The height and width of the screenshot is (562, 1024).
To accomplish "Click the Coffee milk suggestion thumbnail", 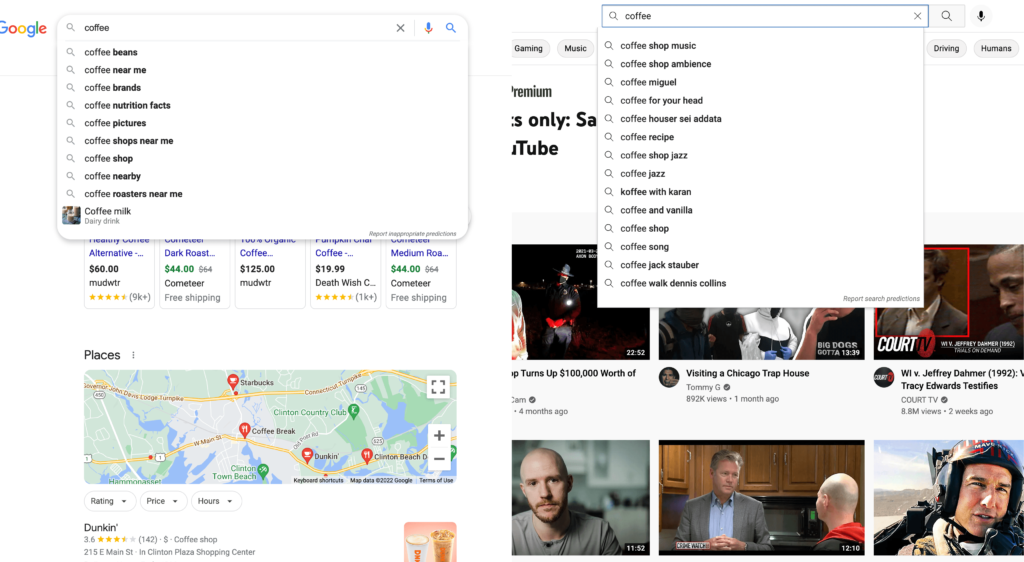I will tap(71, 215).
